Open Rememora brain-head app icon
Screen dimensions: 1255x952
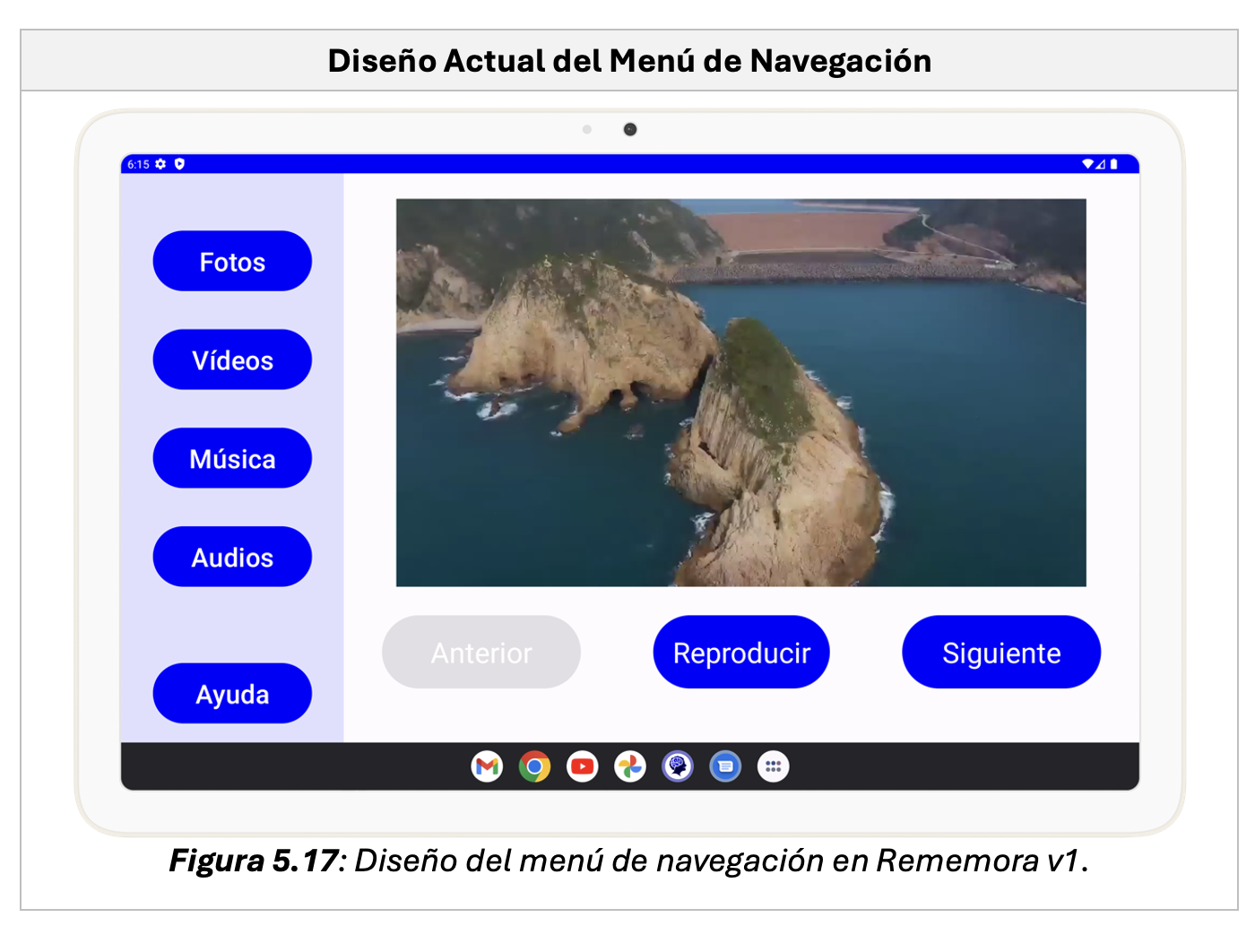tap(678, 766)
